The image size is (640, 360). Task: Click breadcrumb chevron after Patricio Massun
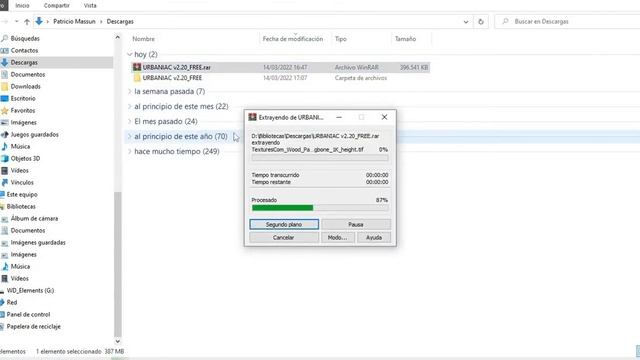point(101,22)
